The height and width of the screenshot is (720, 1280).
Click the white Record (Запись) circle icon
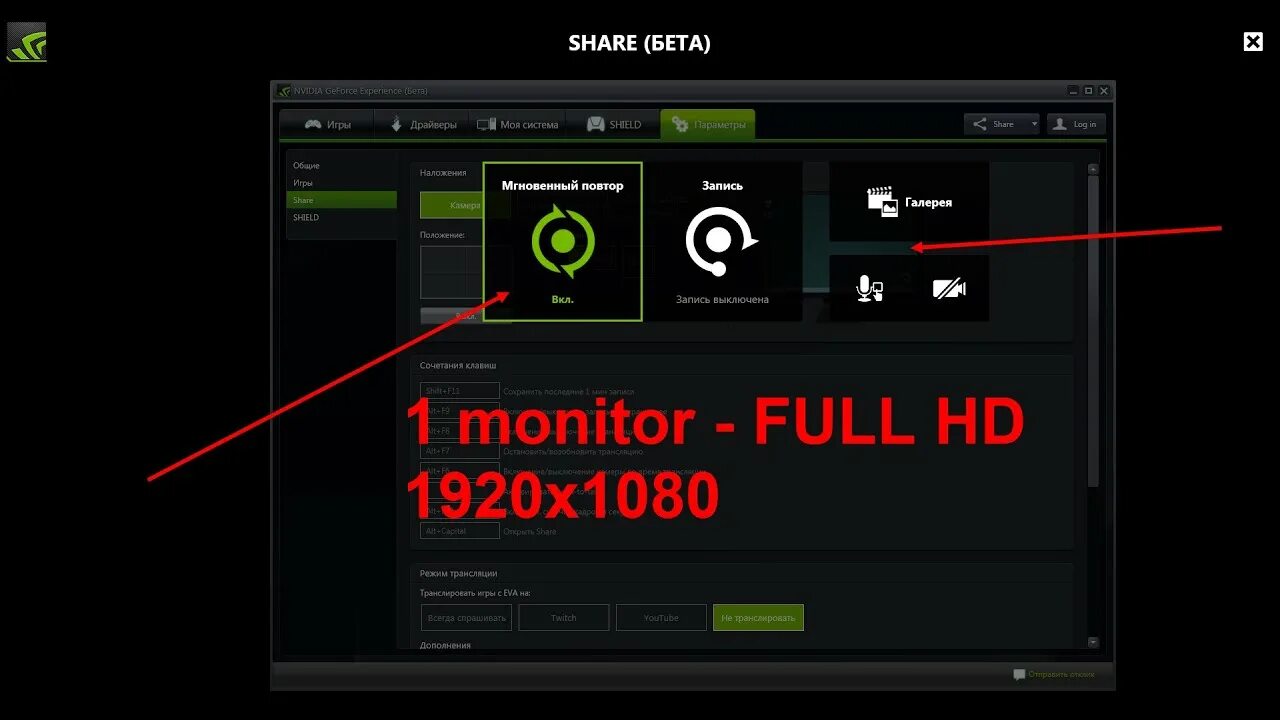720,241
